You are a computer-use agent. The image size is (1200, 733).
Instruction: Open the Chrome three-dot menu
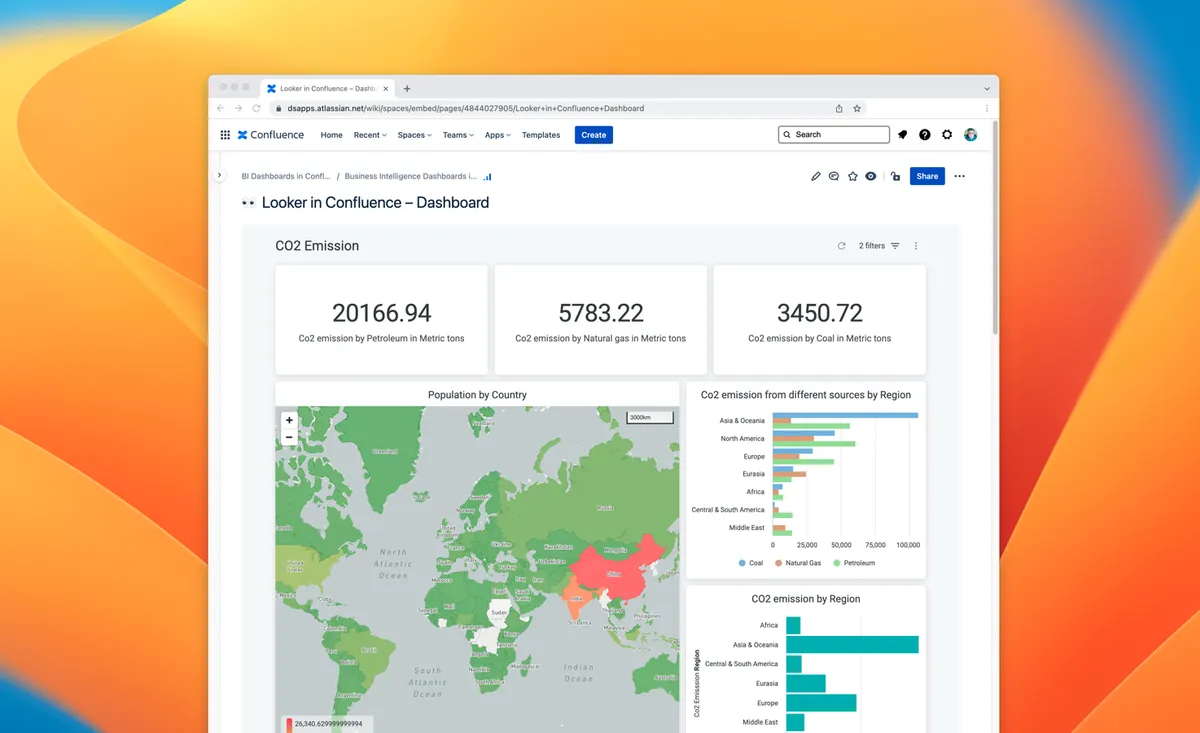[987, 108]
